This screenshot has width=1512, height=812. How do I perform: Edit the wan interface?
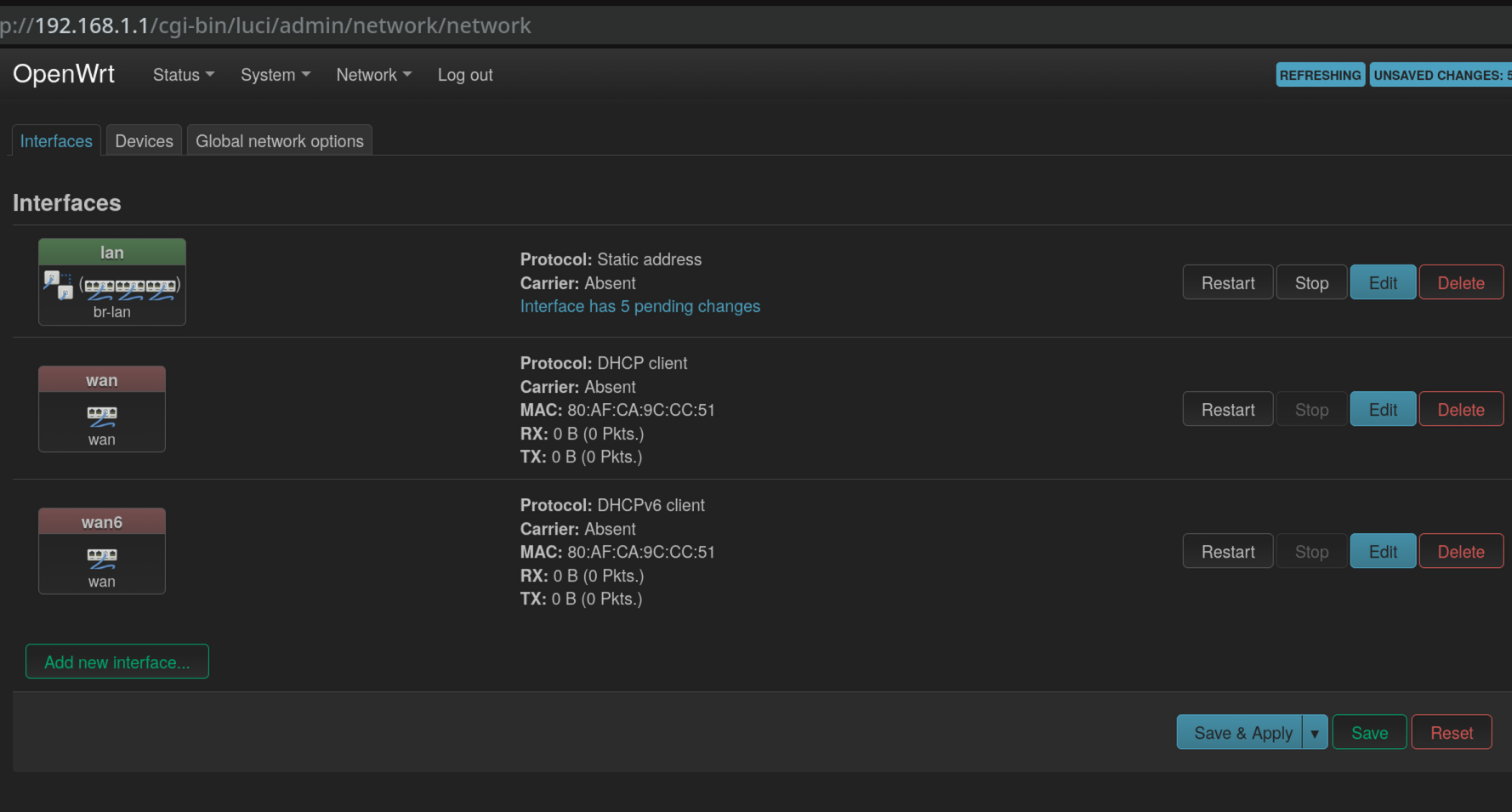[x=1383, y=410]
